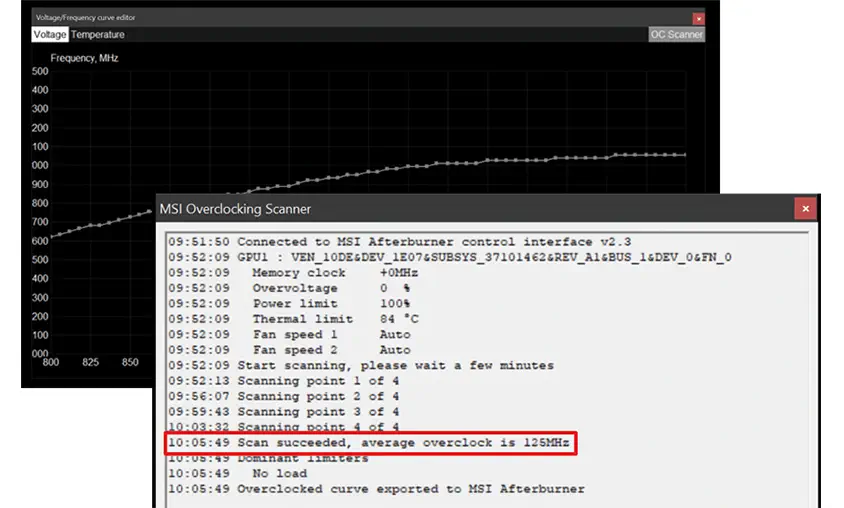This screenshot has height=508, width=844.
Task: Click the 'Fan speed 1 Auto' log entry
Action: point(290,335)
